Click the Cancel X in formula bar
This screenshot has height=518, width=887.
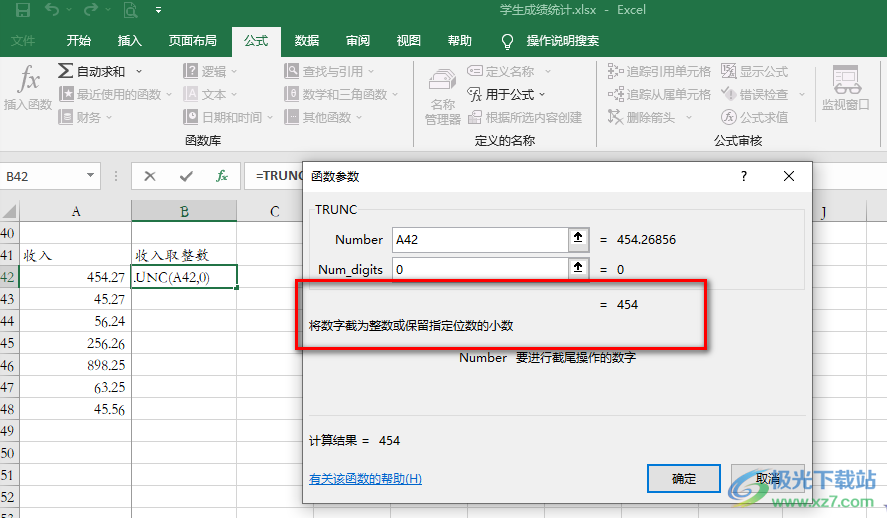[x=150, y=176]
